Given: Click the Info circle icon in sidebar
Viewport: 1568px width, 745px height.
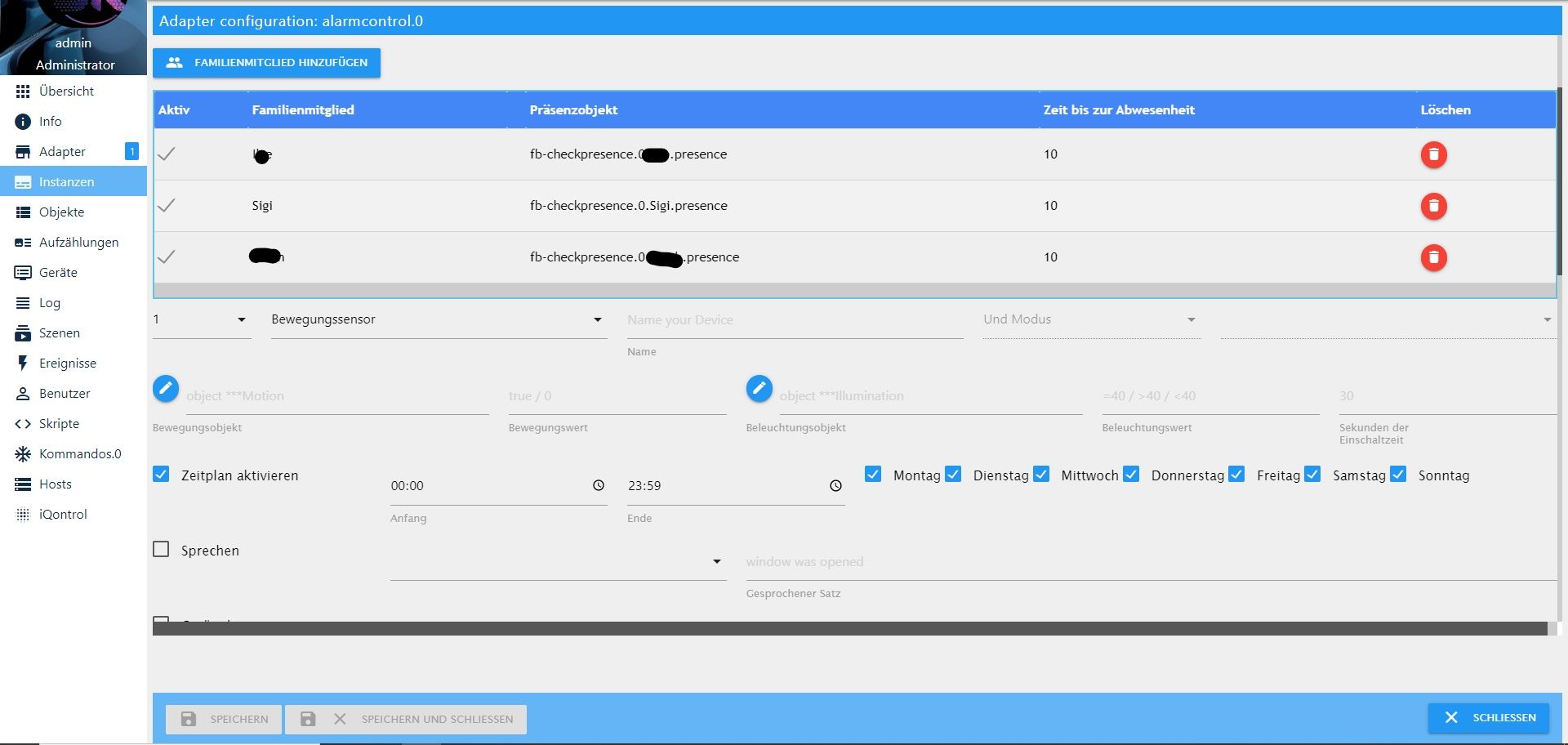Looking at the screenshot, I should [x=23, y=122].
